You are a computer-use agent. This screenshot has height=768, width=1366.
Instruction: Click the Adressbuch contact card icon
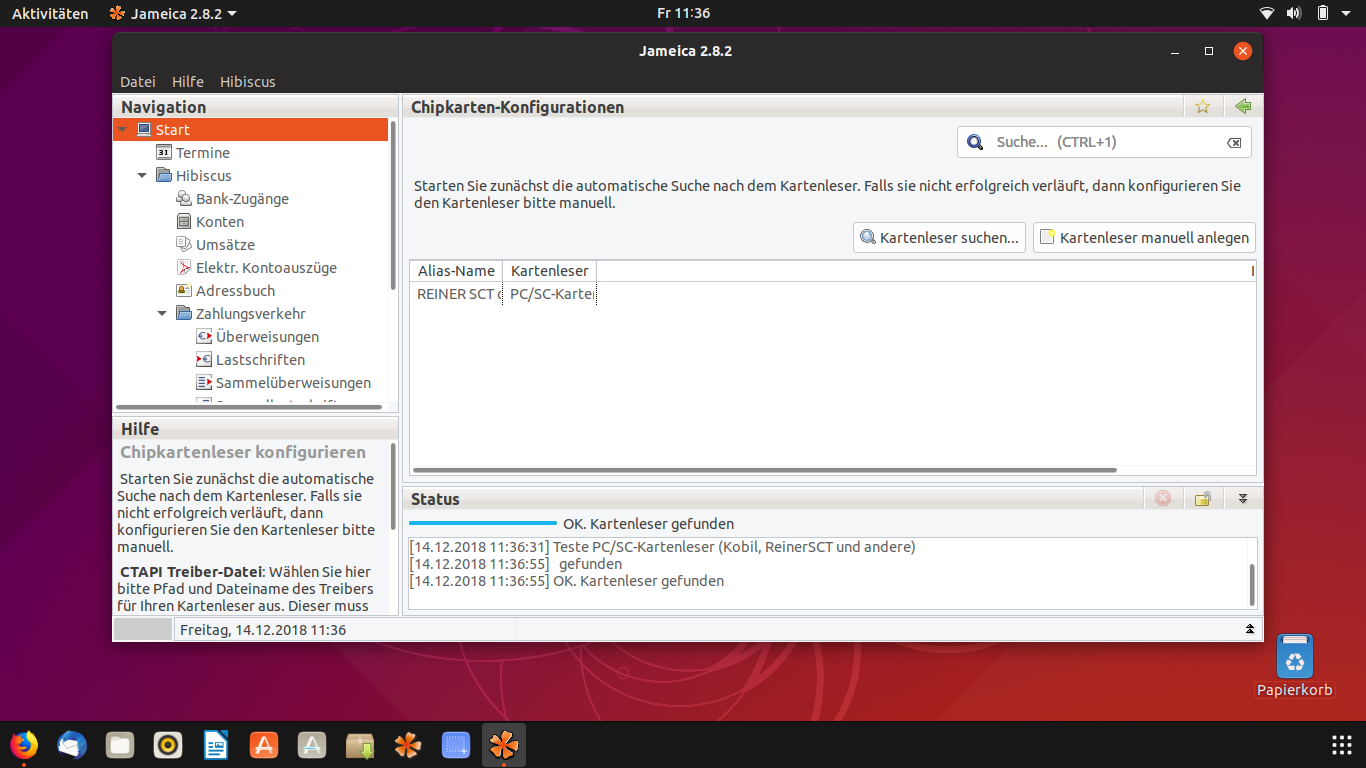[x=184, y=291]
